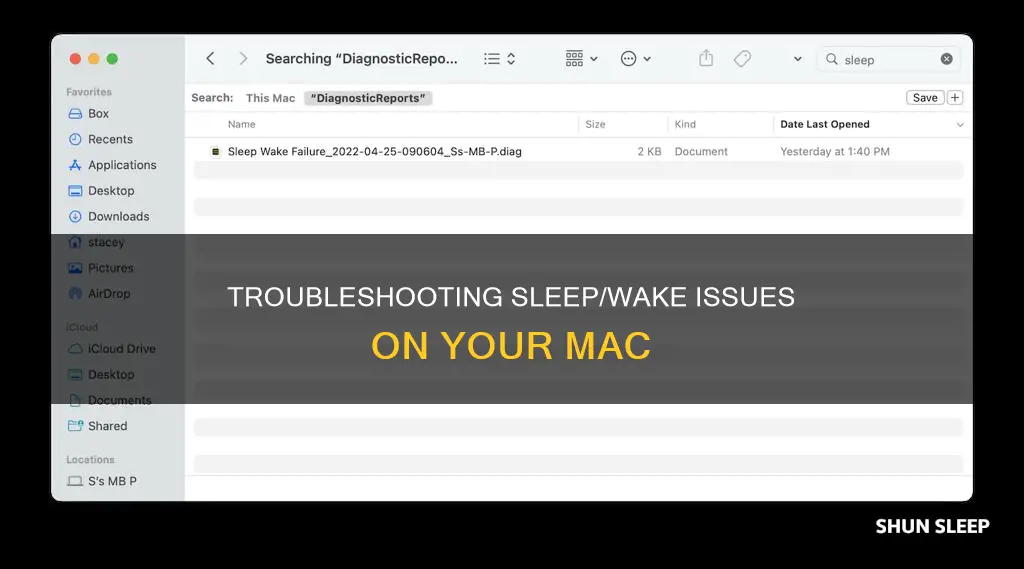The image size is (1024, 569).
Task: Click the Recents clock icon
Action: pyautogui.click(x=75, y=139)
